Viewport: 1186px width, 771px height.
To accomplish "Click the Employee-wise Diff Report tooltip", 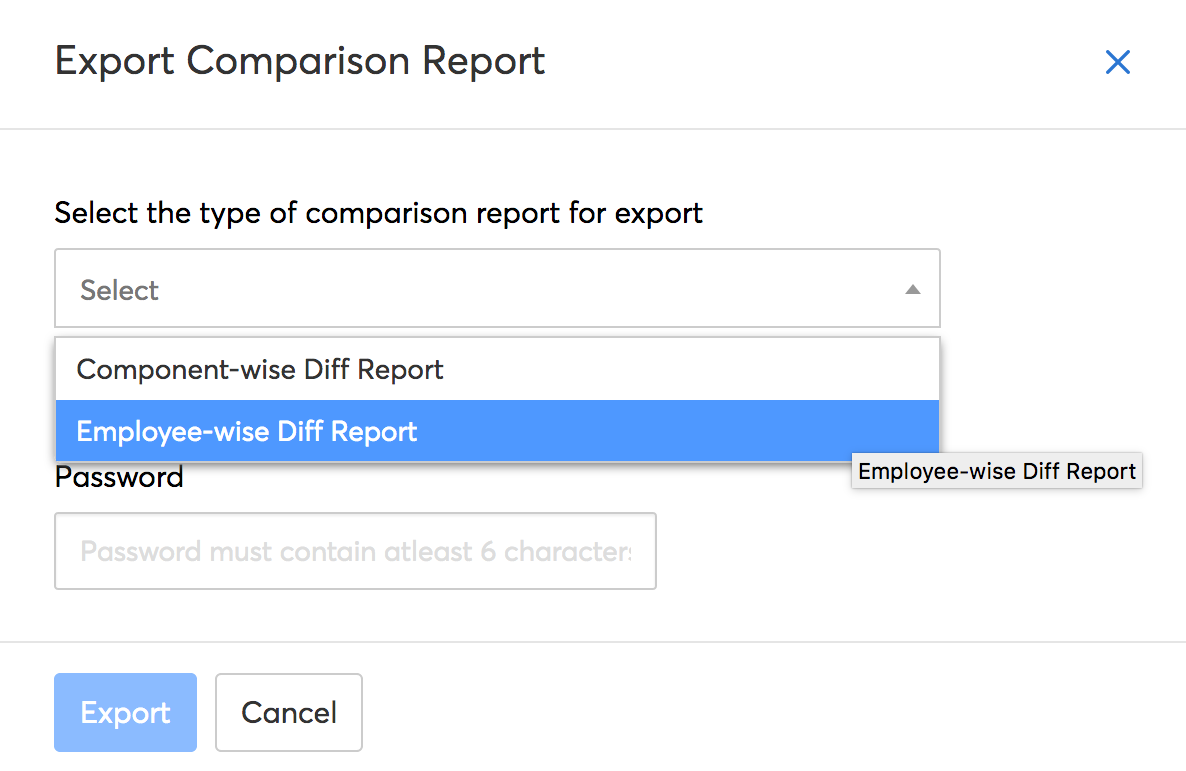I will click(996, 470).
